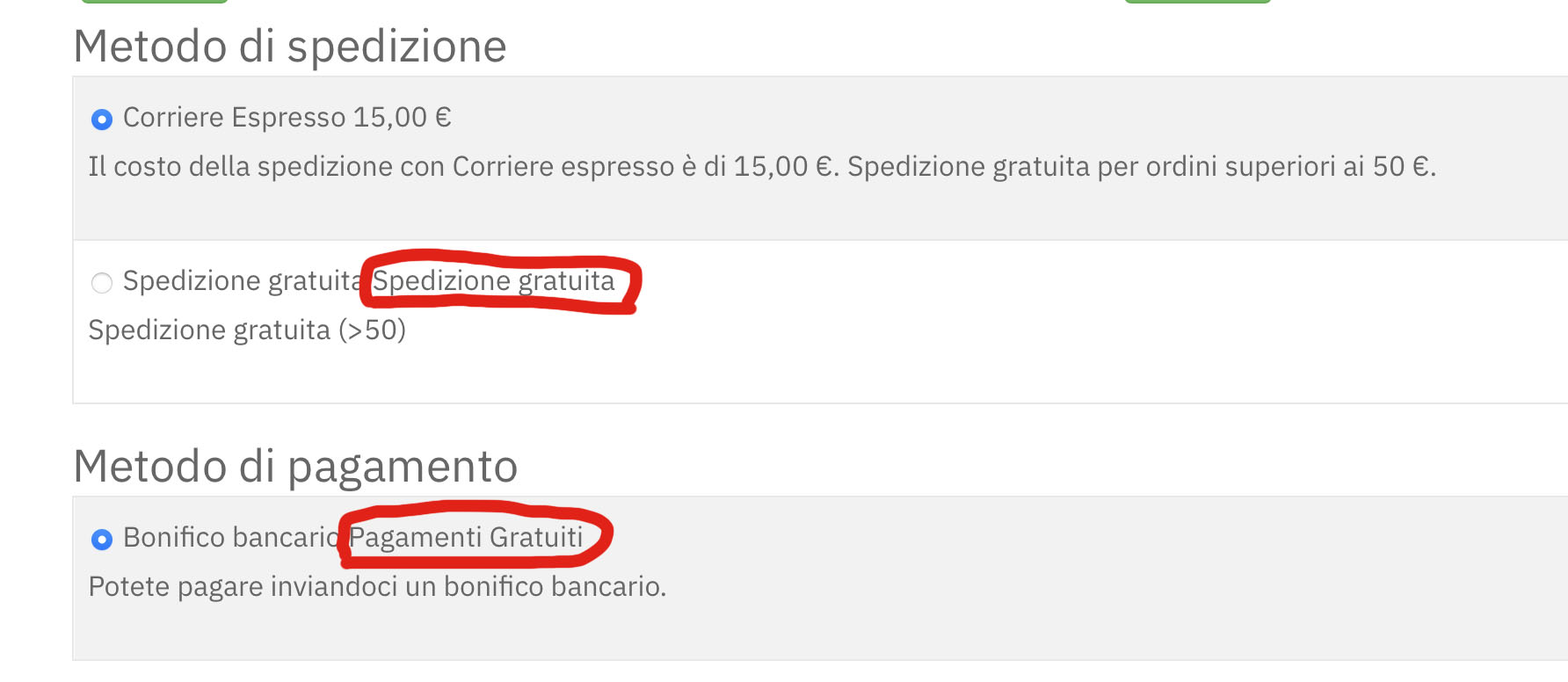Click the Bonifico bancario label text

(230, 538)
